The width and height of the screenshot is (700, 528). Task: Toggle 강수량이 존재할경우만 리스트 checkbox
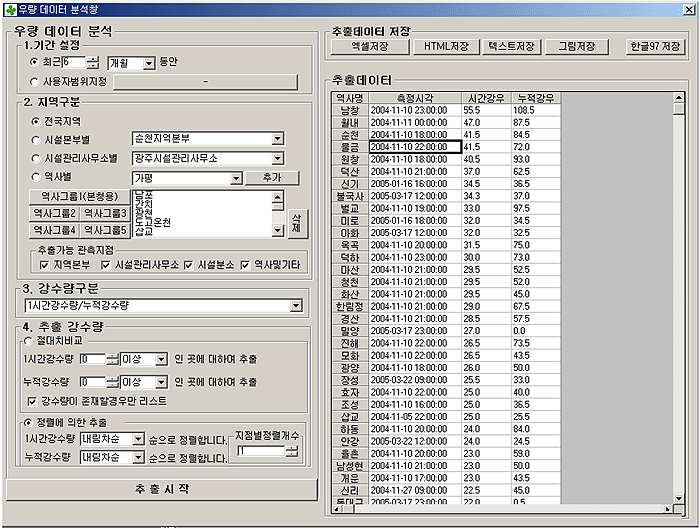[35, 402]
